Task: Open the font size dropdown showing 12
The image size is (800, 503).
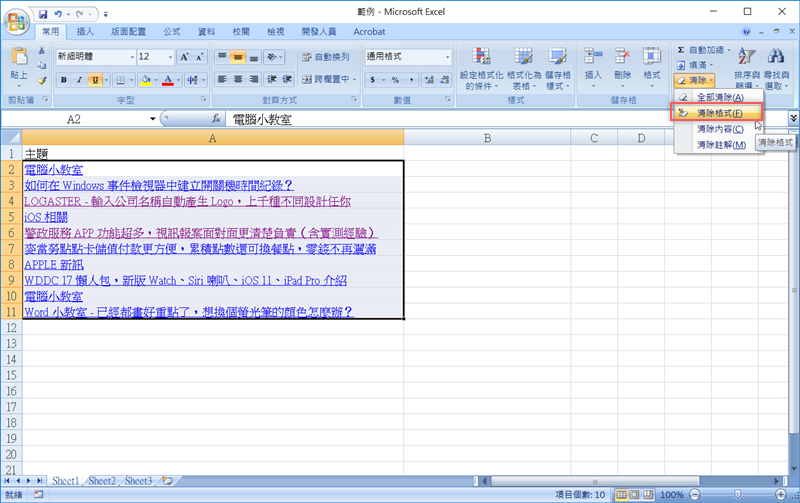Action: tap(170, 57)
